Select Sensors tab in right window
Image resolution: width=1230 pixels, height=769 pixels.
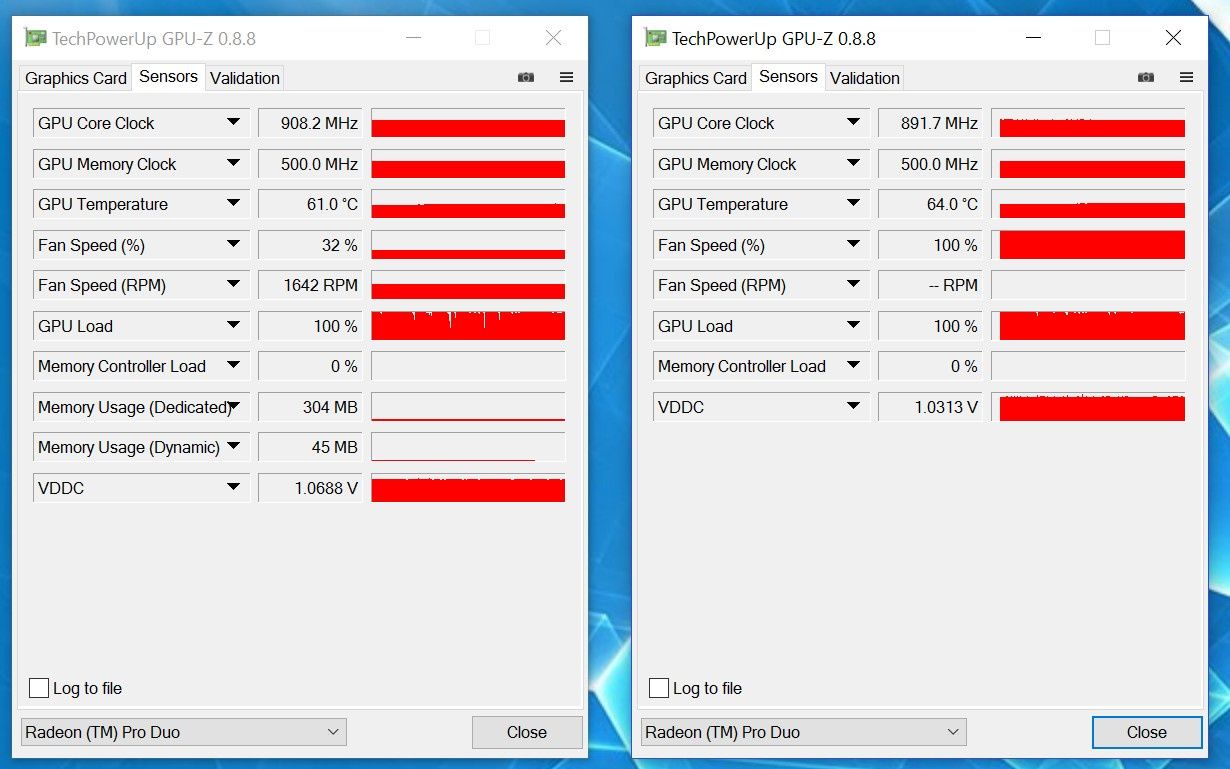tap(788, 77)
